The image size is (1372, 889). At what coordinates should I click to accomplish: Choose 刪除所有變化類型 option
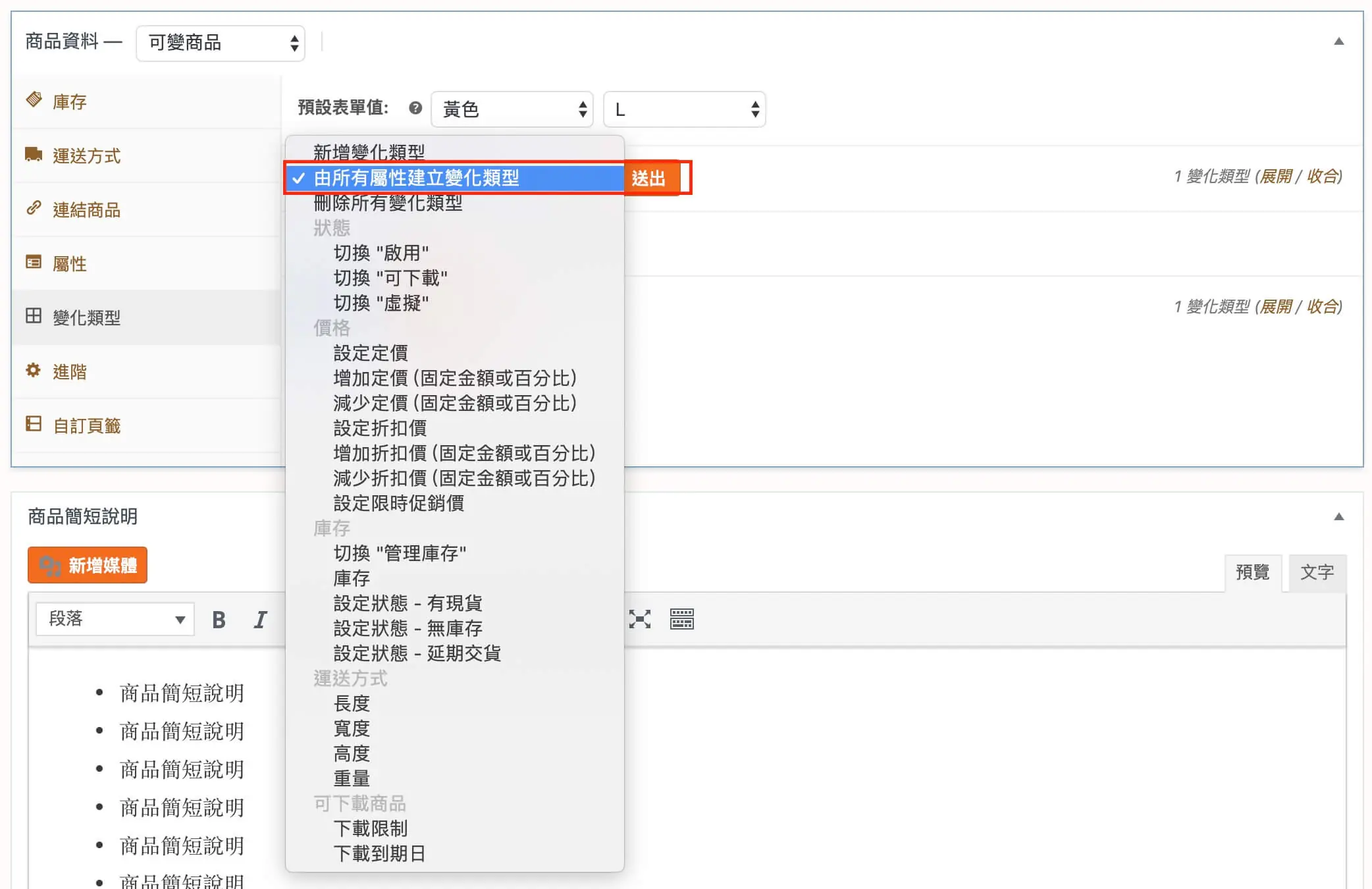click(x=454, y=203)
